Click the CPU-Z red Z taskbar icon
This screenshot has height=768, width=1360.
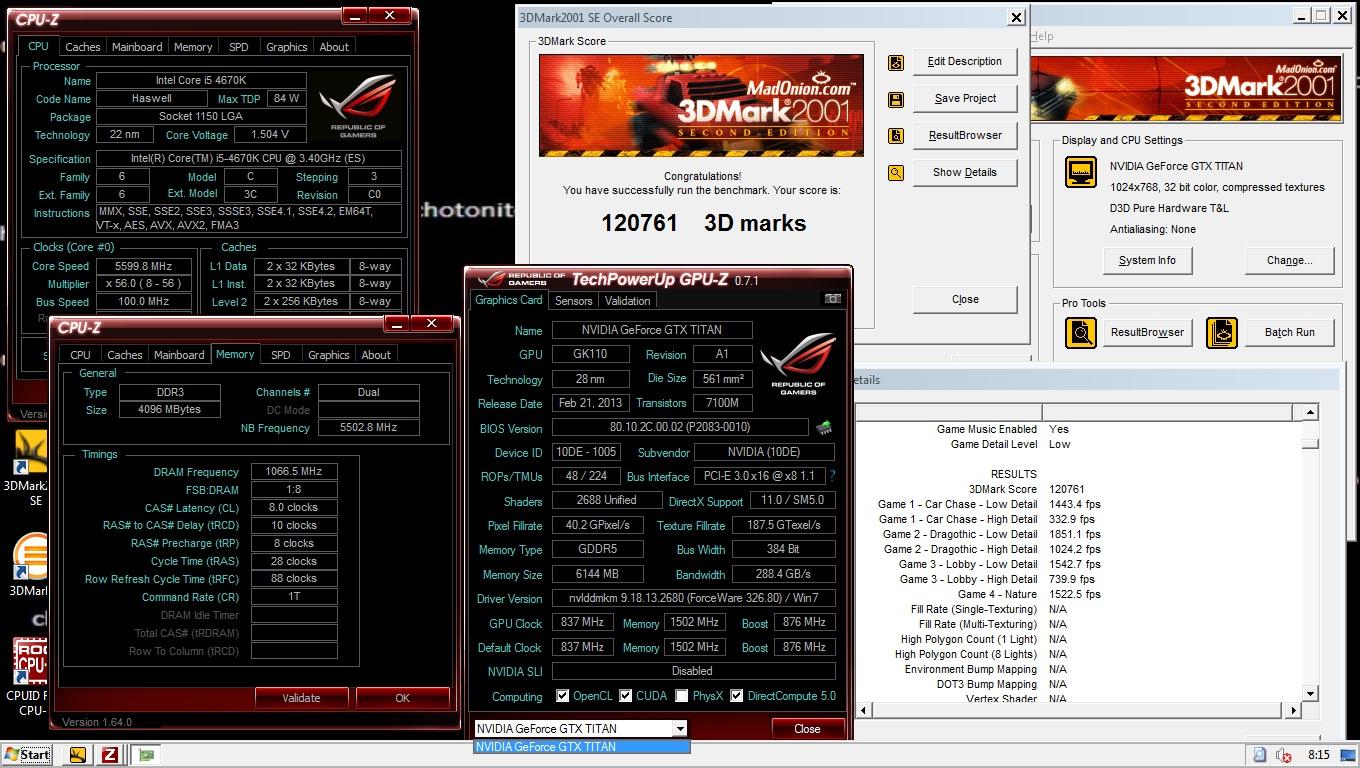[x=110, y=755]
